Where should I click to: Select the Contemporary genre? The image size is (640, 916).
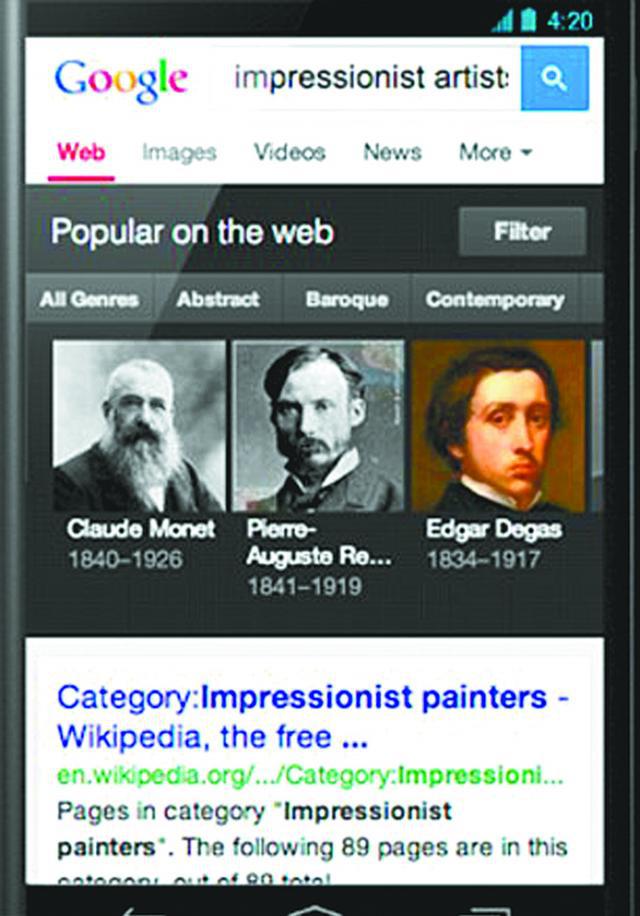[x=495, y=299]
